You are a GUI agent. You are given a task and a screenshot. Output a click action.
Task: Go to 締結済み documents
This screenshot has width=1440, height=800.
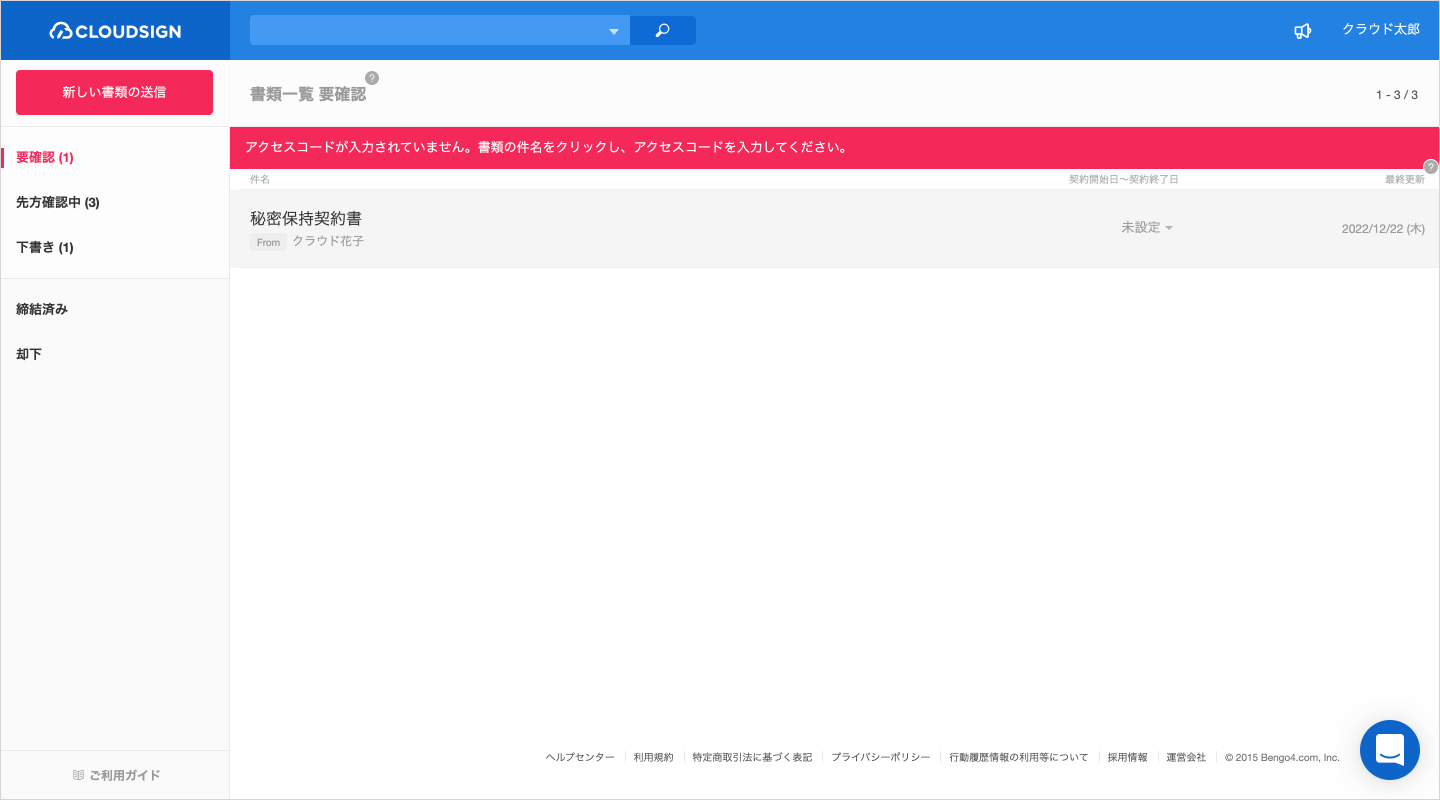pos(42,309)
